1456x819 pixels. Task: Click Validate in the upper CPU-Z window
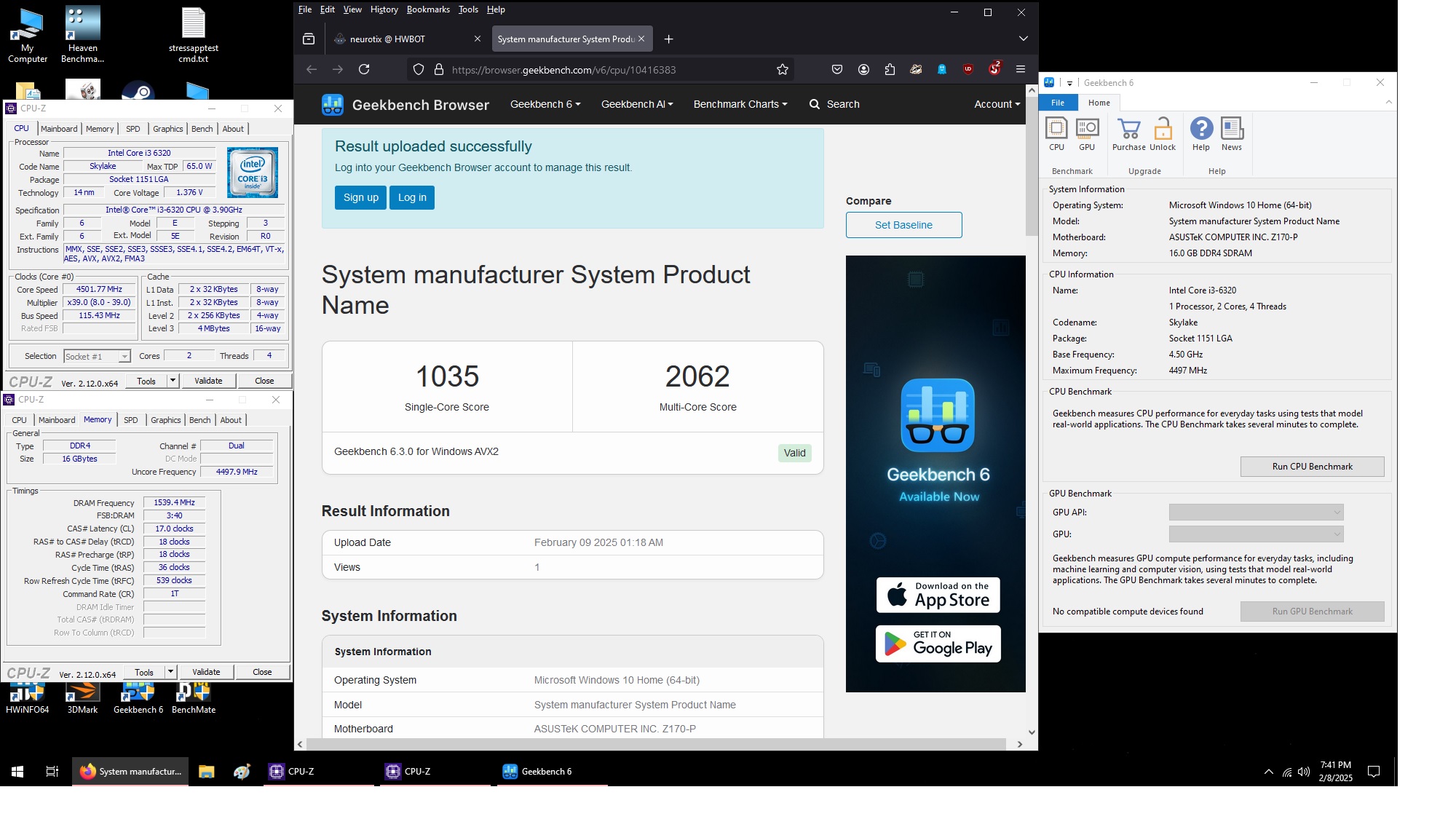(208, 381)
